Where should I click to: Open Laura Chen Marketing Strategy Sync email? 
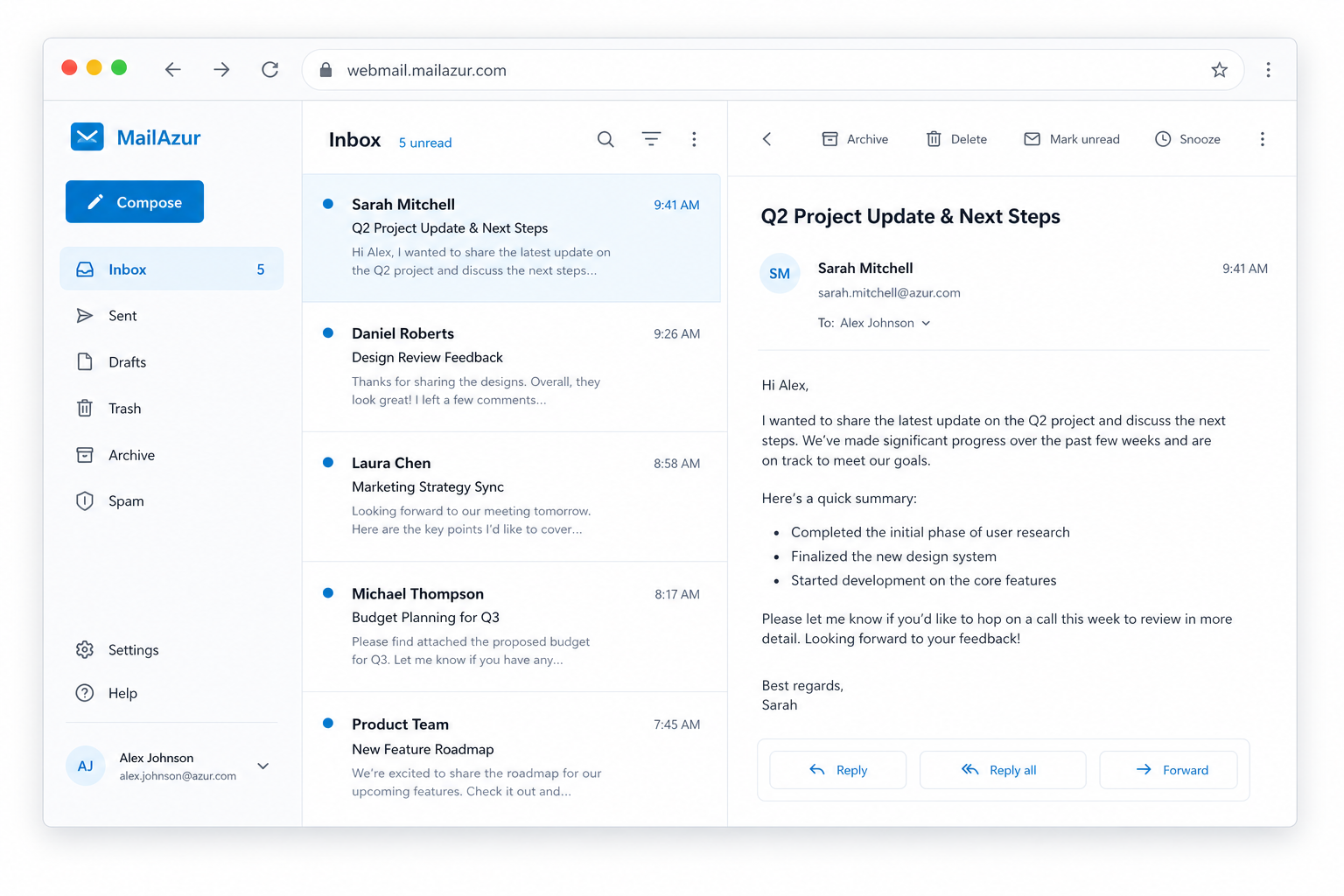[x=514, y=497]
